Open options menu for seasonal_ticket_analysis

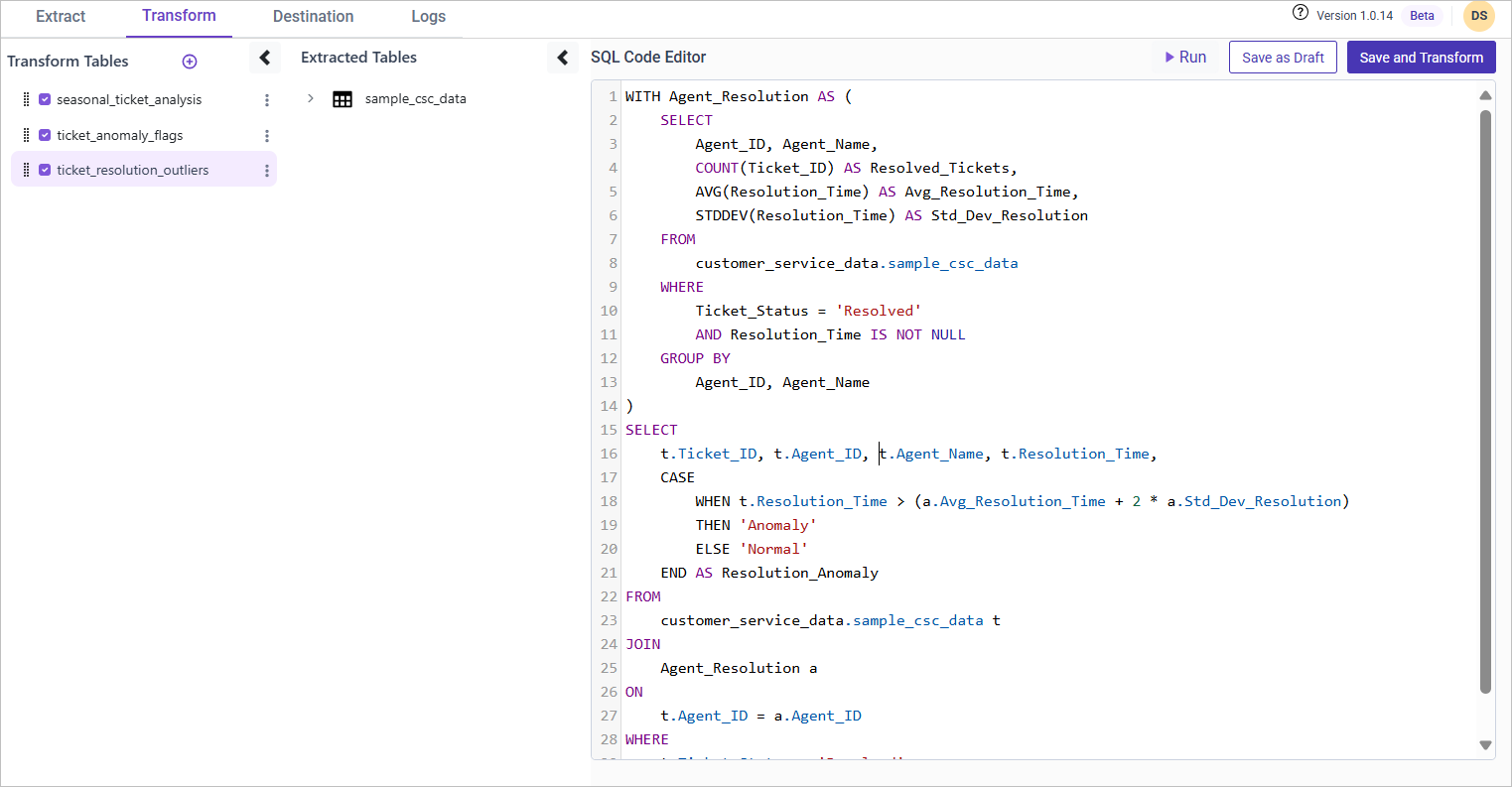[267, 100]
